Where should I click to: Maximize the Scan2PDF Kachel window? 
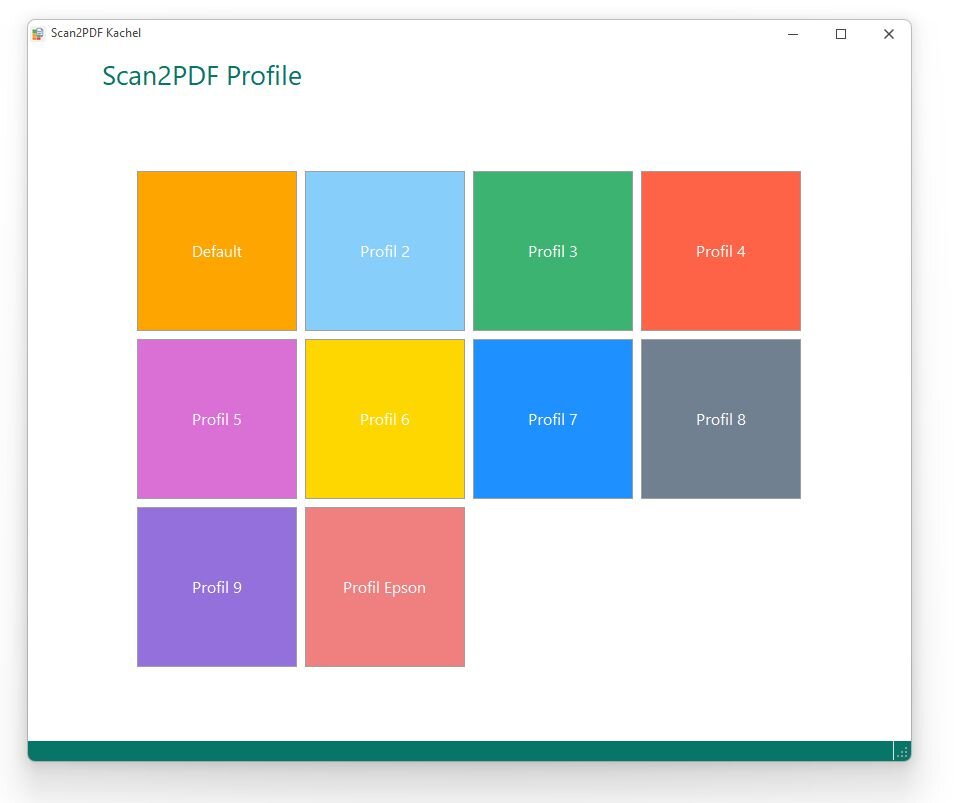pyautogui.click(x=841, y=34)
